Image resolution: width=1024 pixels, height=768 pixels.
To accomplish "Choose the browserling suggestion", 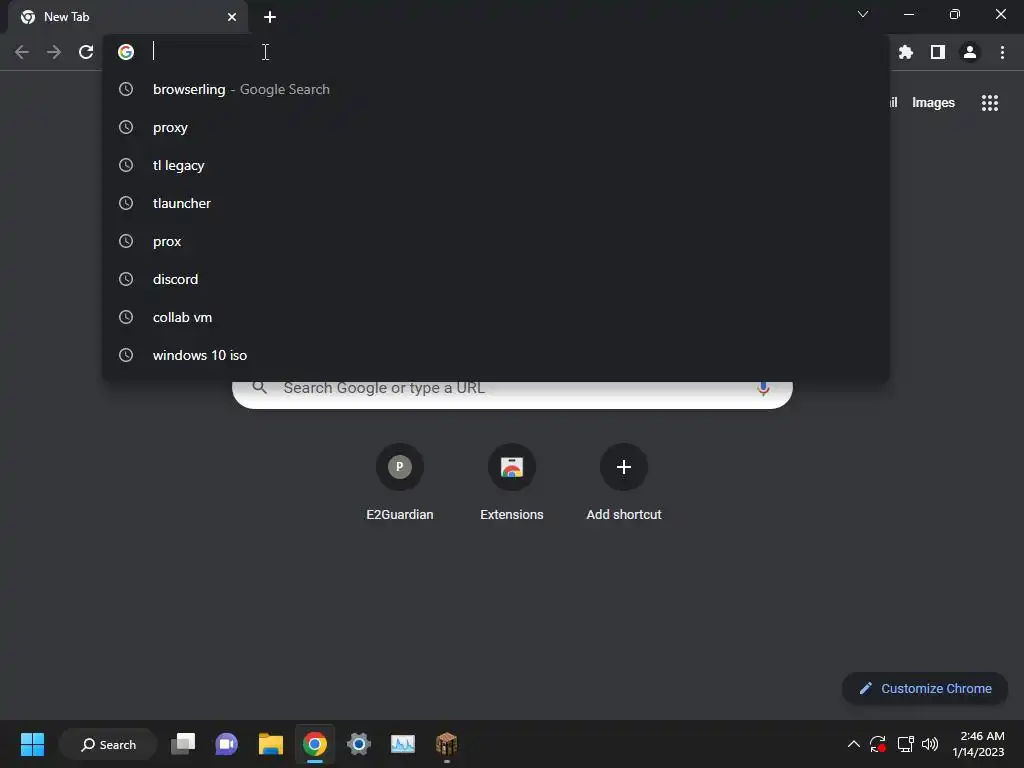I will [496, 89].
